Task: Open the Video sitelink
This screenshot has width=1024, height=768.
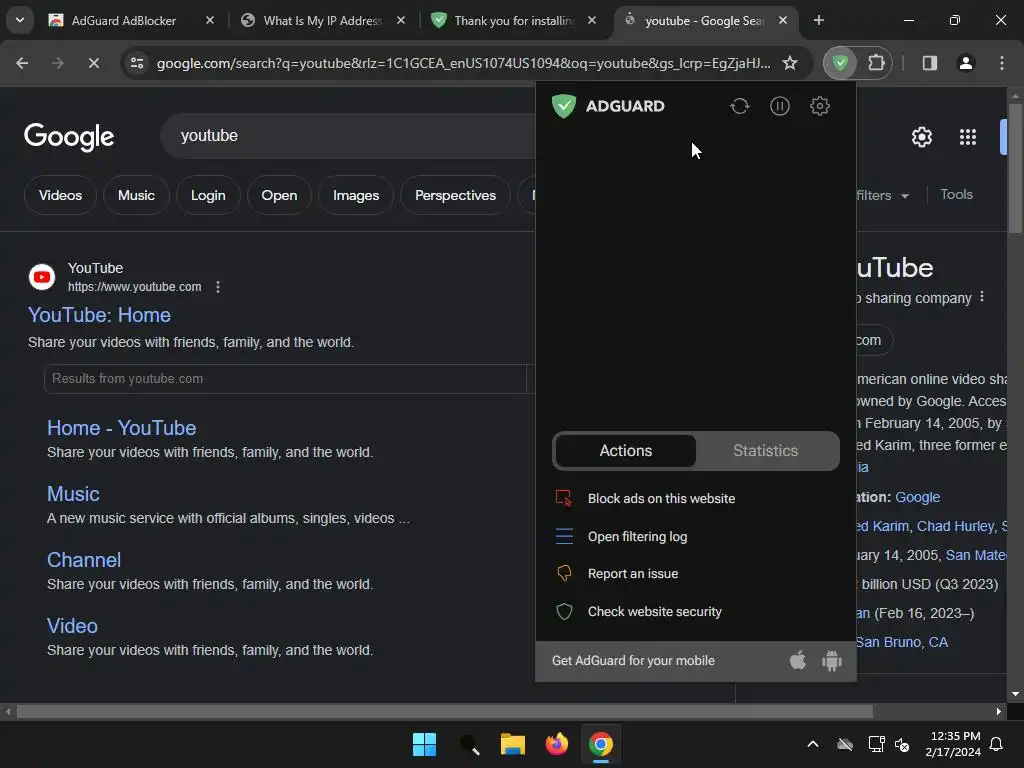Action: click(x=72, y=626)
